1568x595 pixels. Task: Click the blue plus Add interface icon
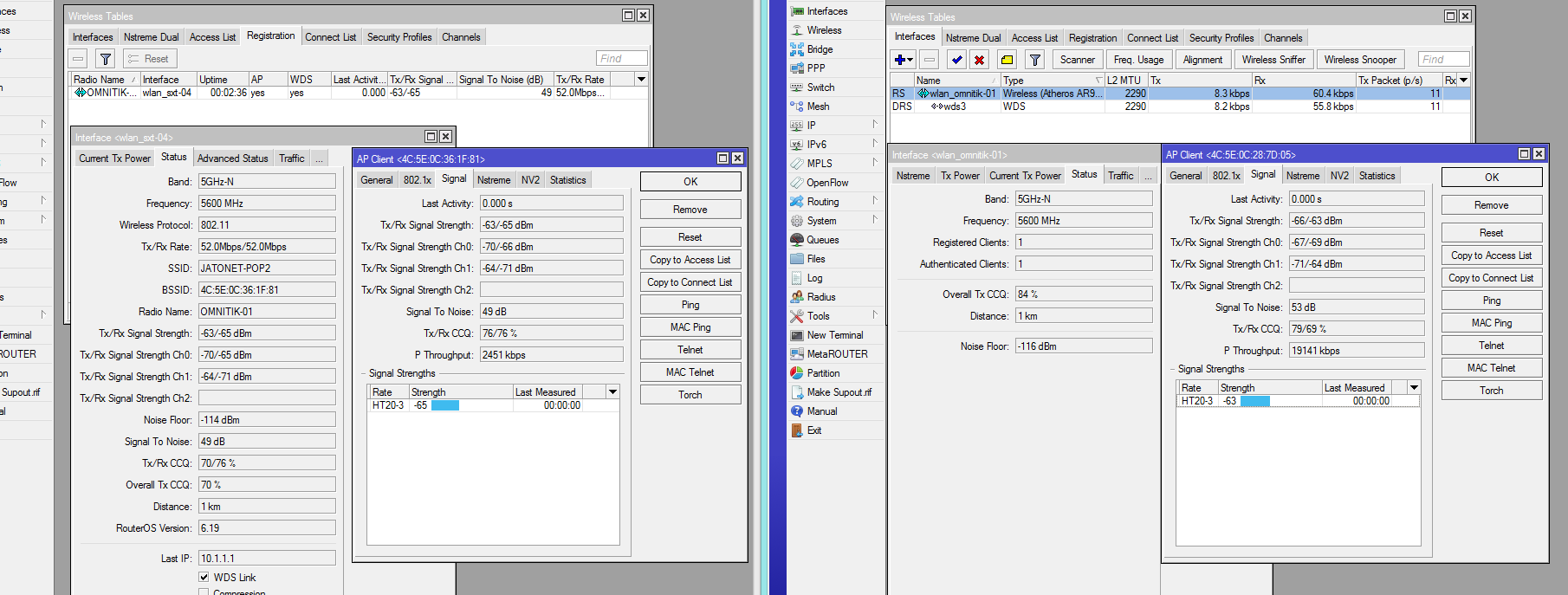(x=903, y=60)
